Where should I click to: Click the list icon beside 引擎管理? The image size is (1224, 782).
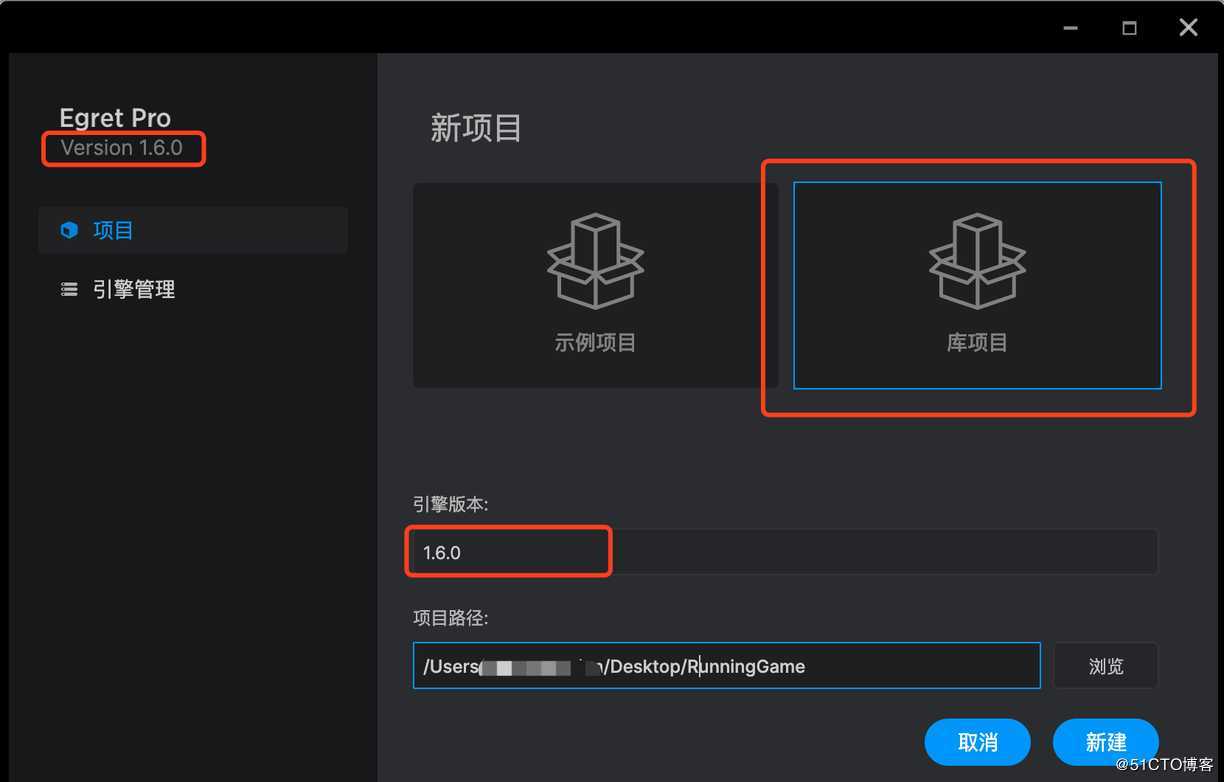click(69, 289)
